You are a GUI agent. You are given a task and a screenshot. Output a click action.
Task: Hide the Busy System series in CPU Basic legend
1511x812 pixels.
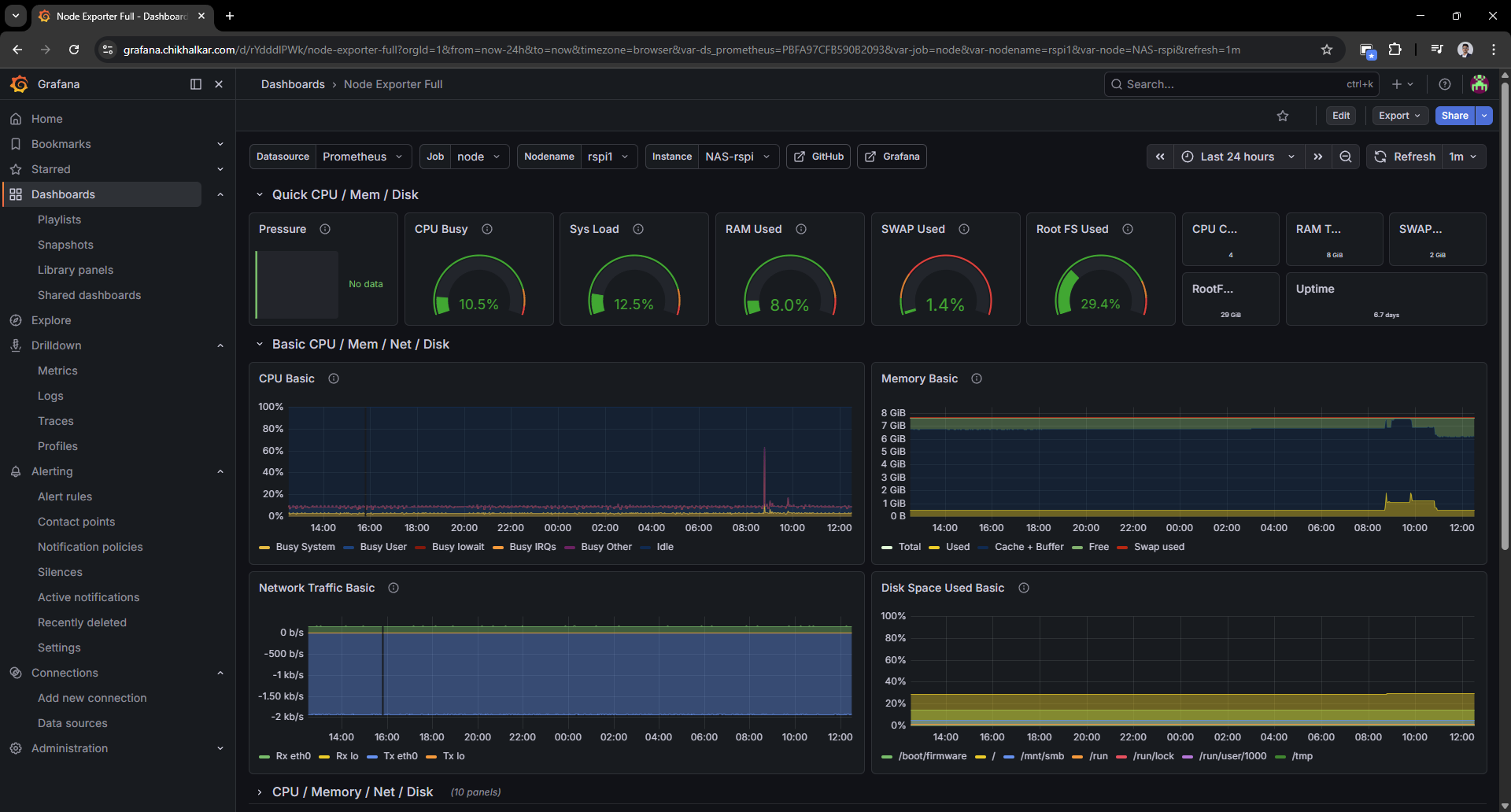(306, 546)
